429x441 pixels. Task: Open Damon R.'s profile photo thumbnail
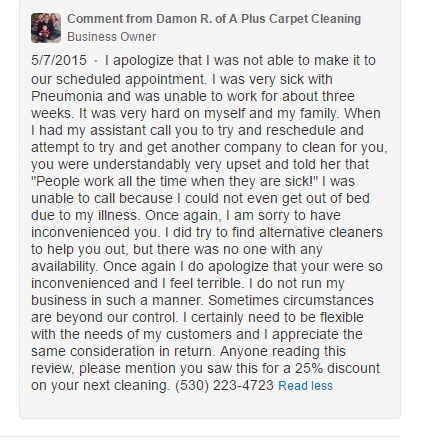tap(46, 28)
